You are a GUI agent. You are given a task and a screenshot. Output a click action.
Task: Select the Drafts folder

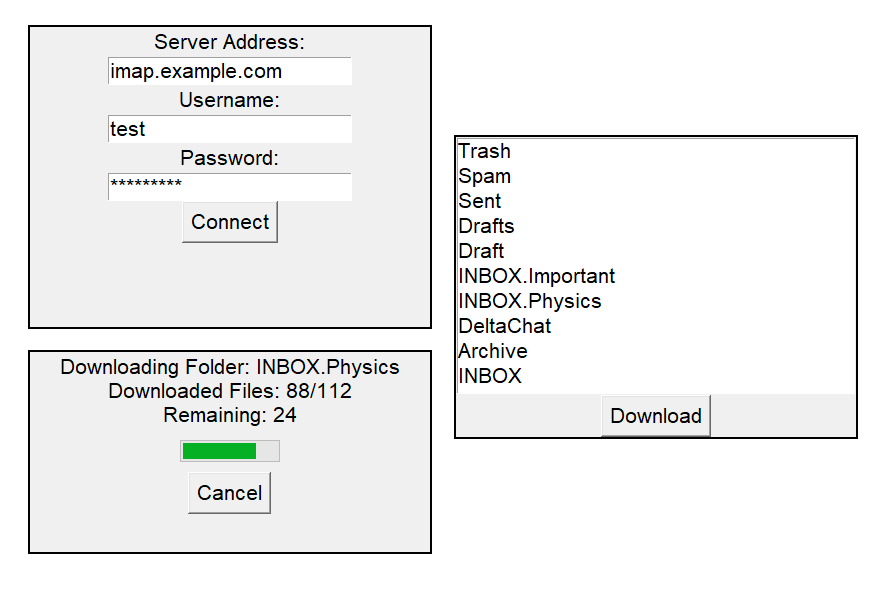pos(486,226)
